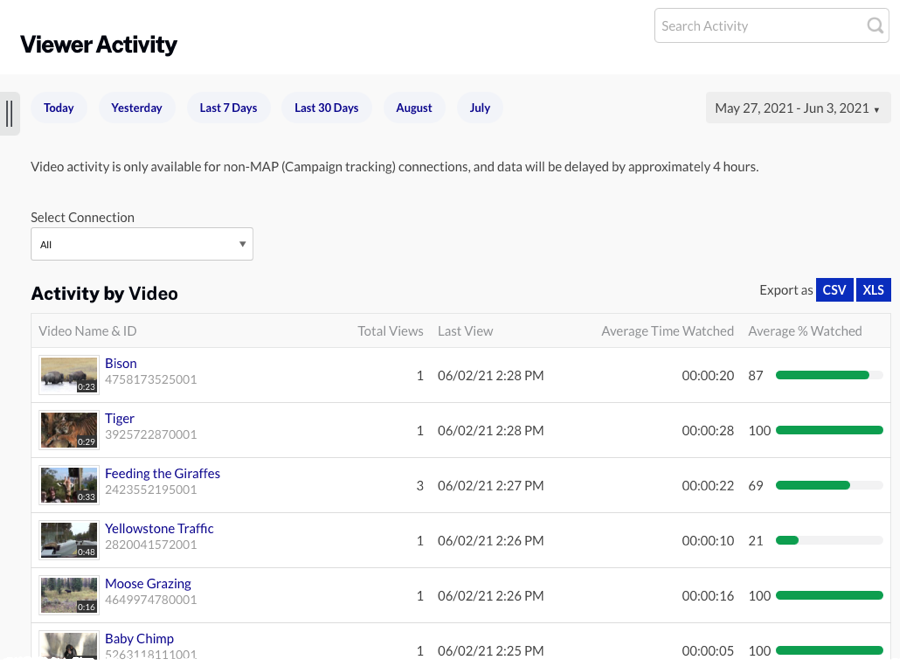Viewport: 900px width, 660px height.
Task: Click the Moose Grazing video thumbnail
Action: 68,595
